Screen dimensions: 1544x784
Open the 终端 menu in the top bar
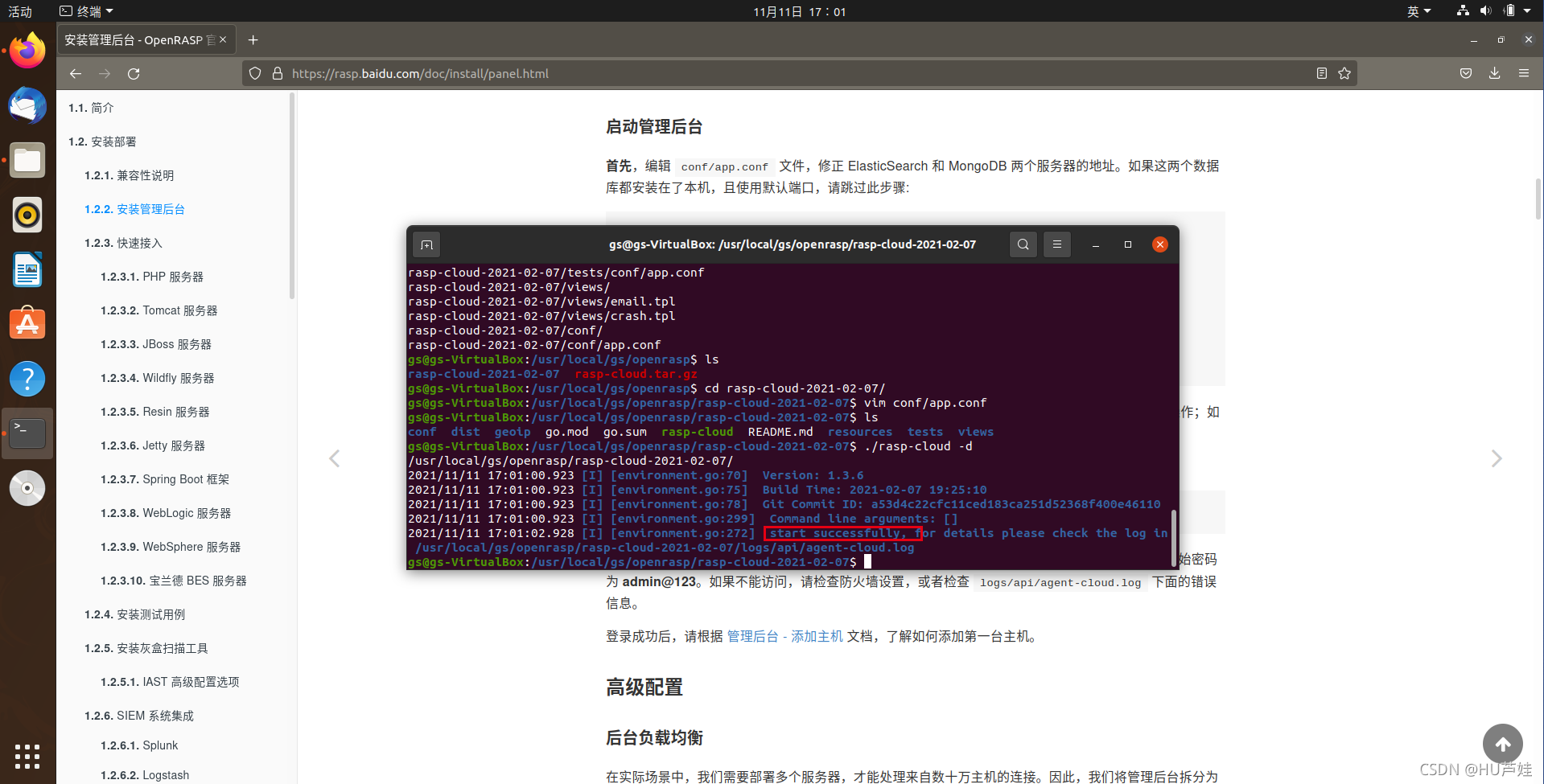[x=85, y=10]
